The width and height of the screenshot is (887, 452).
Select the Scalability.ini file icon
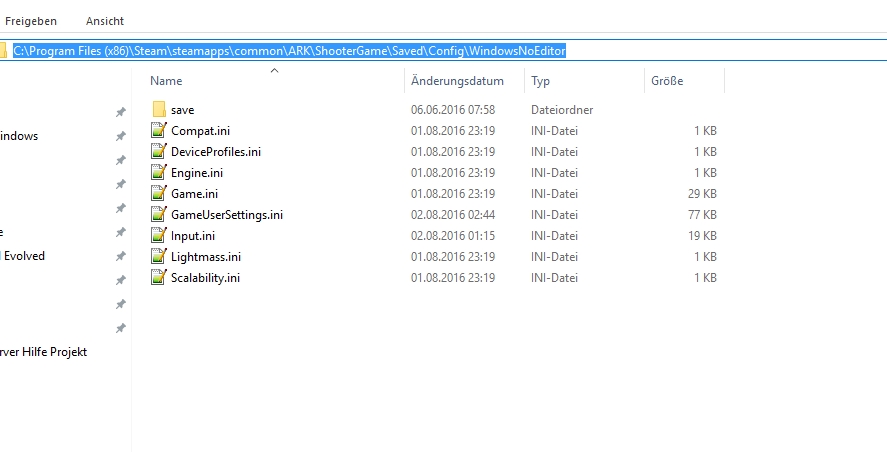tap(159, 277)
